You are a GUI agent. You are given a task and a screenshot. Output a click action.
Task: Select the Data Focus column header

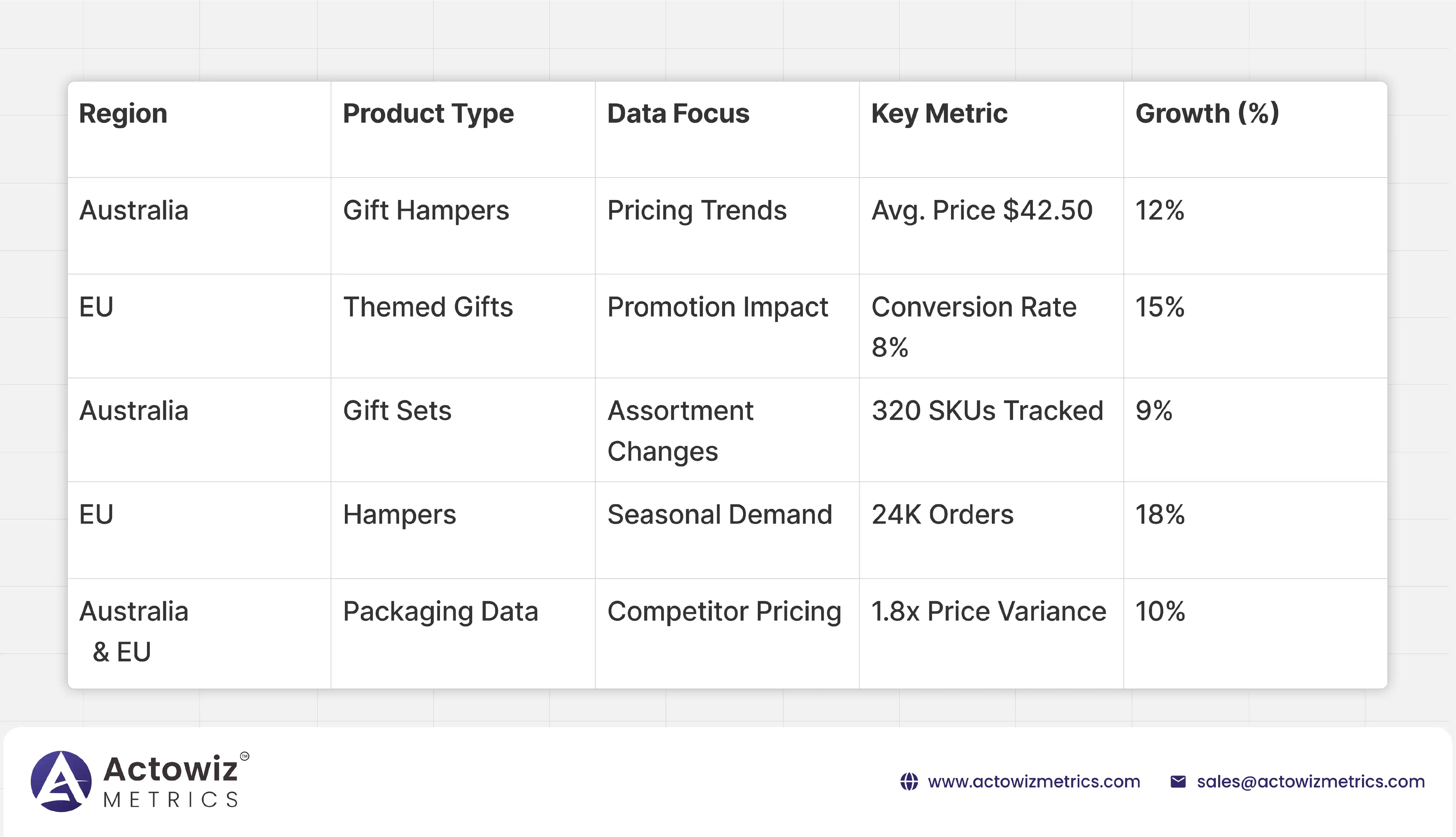(x=678, y=113)
